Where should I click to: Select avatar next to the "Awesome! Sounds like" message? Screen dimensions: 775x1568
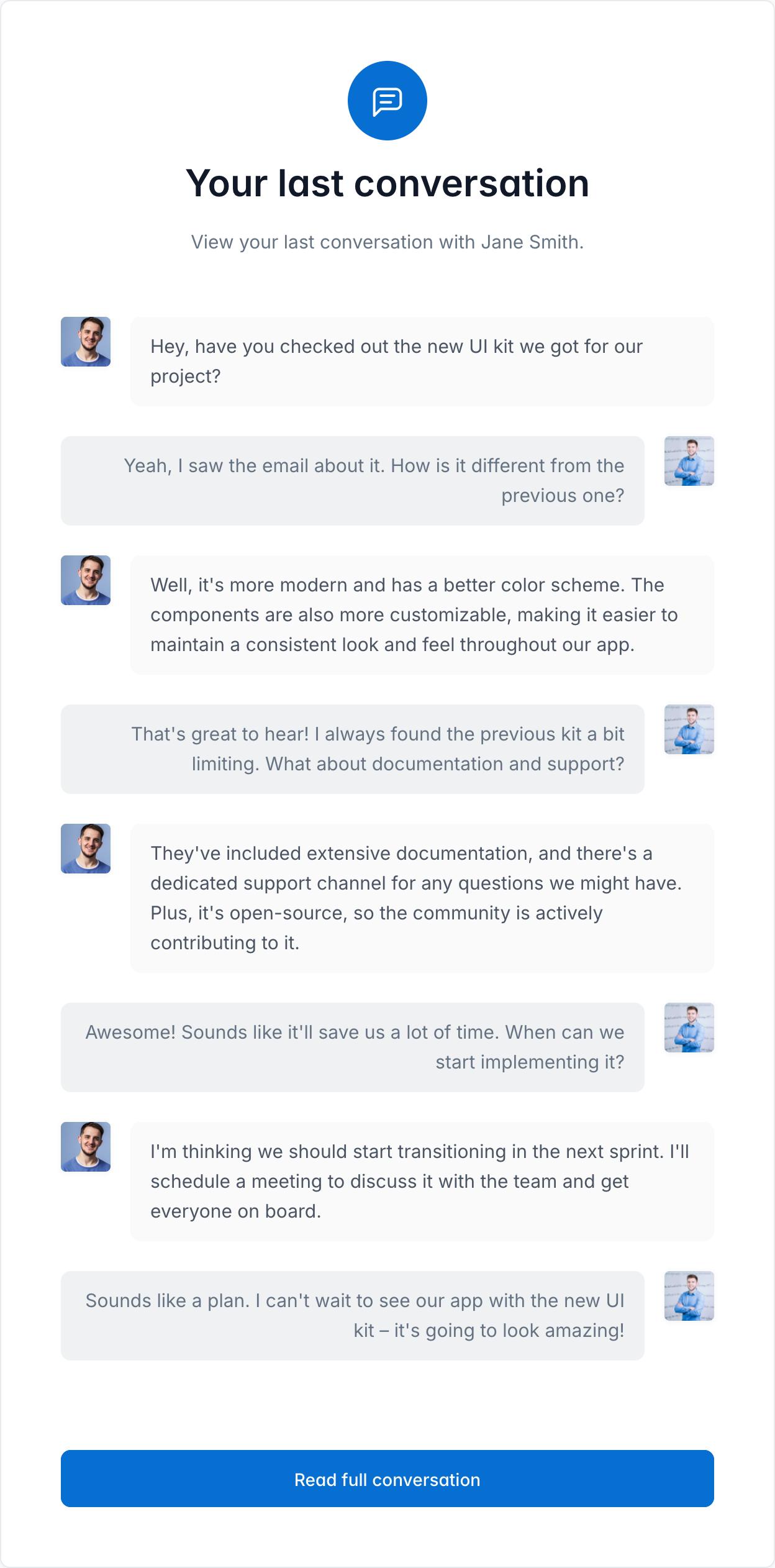[x=689, y=1028]
